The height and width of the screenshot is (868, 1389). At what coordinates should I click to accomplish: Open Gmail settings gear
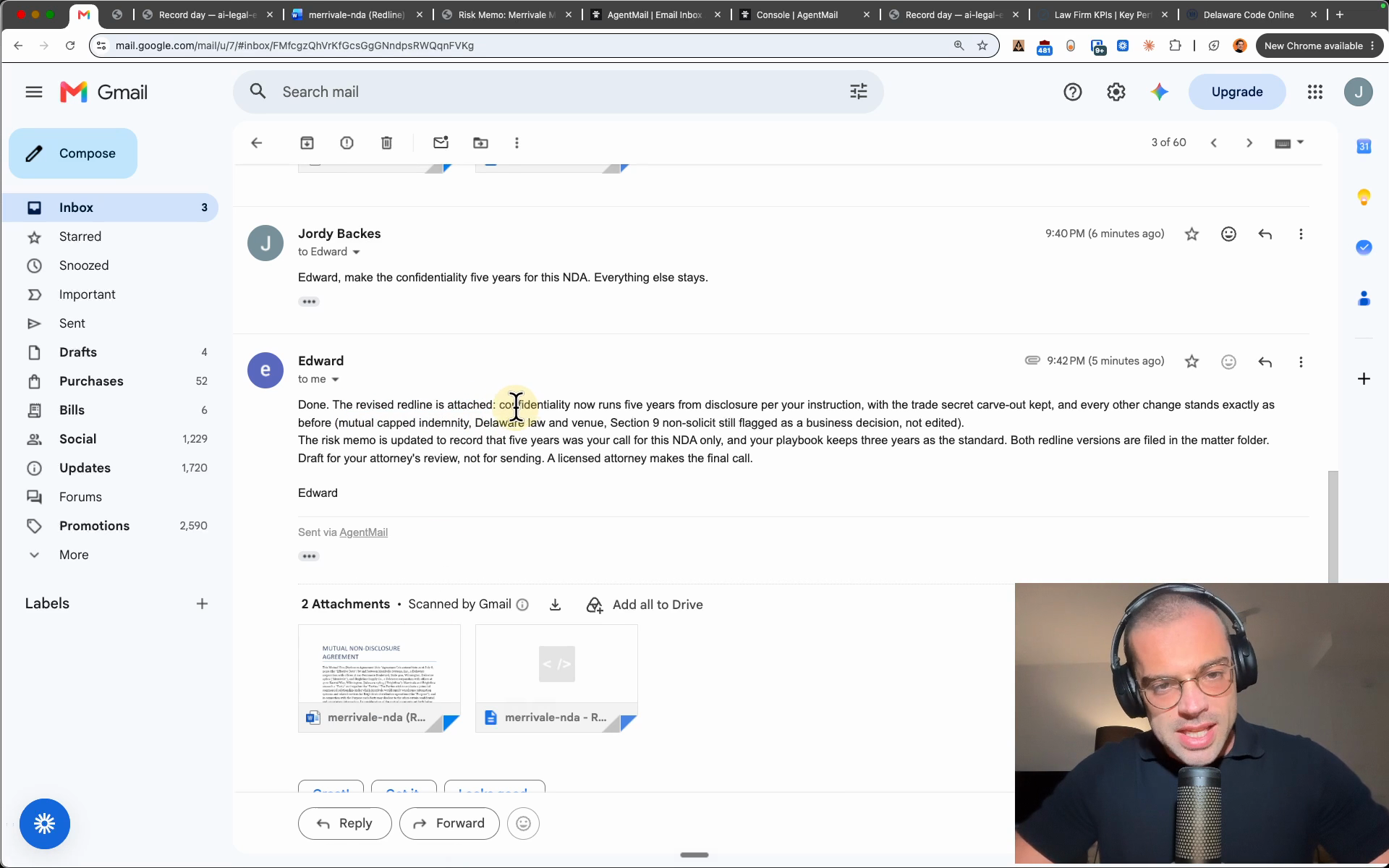point(1116,92)
